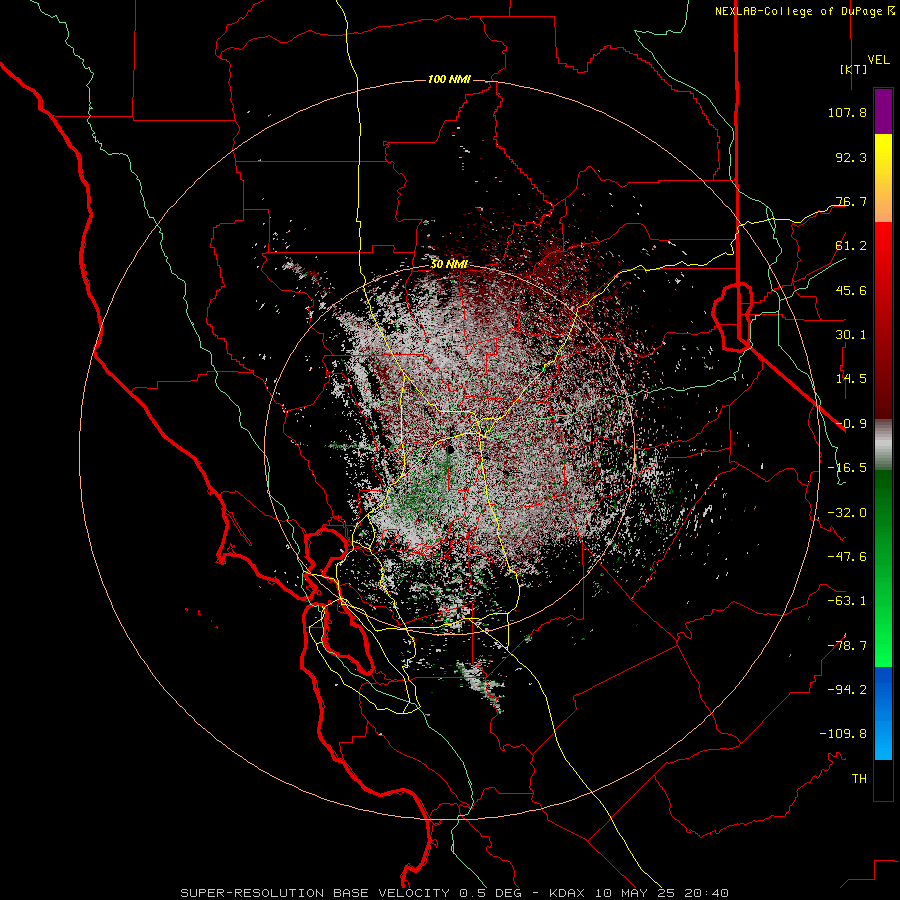Screen dimensions: 900x900
Task: Select the 76.7 velocity scale value
Action: pyautogui.click(x=851, y=201)
